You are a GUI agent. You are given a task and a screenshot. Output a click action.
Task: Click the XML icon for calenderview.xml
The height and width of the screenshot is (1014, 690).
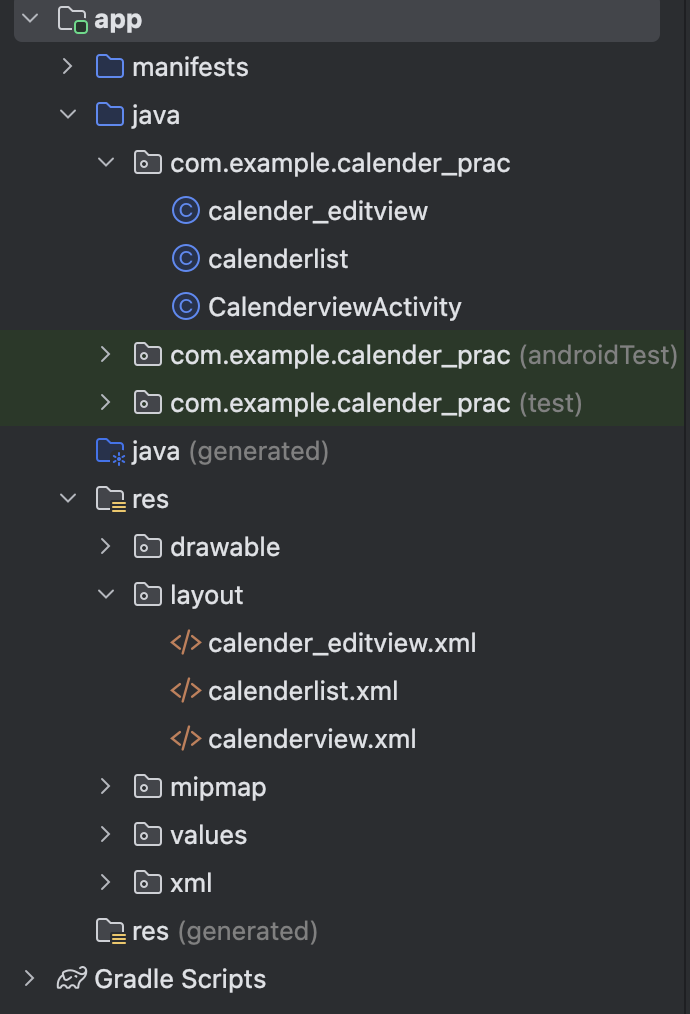click(186, 739)
